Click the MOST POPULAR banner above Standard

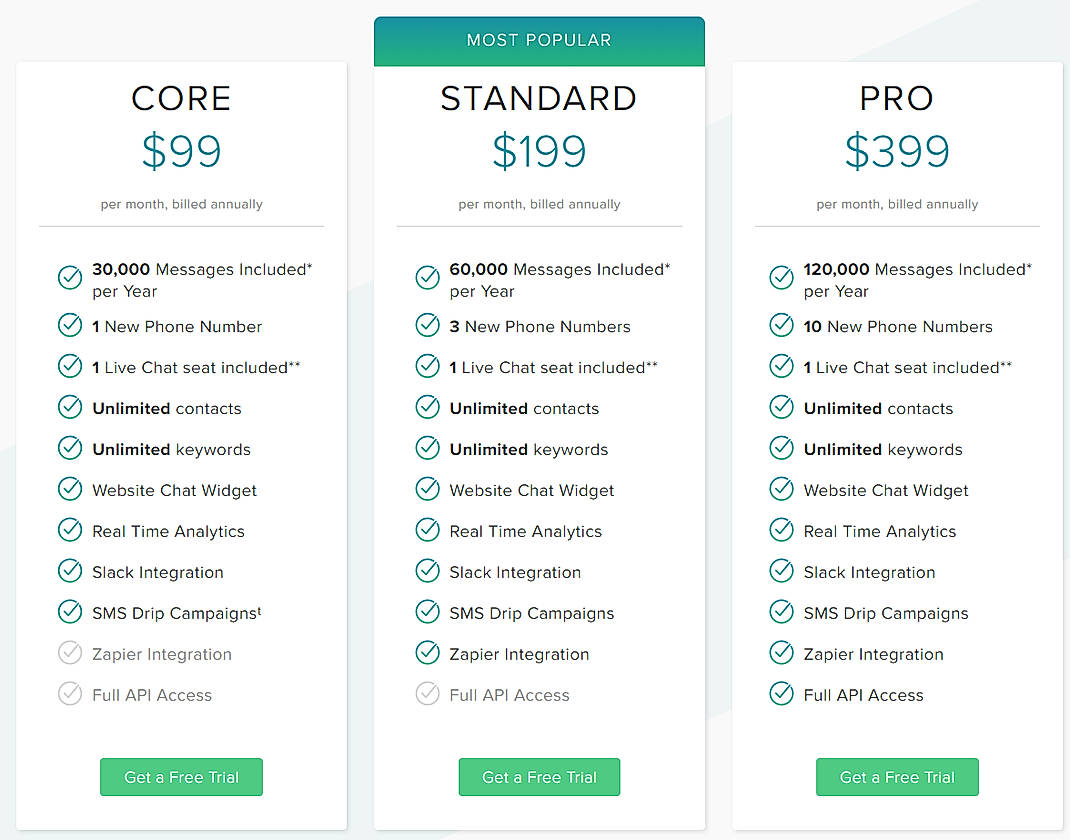539,40
